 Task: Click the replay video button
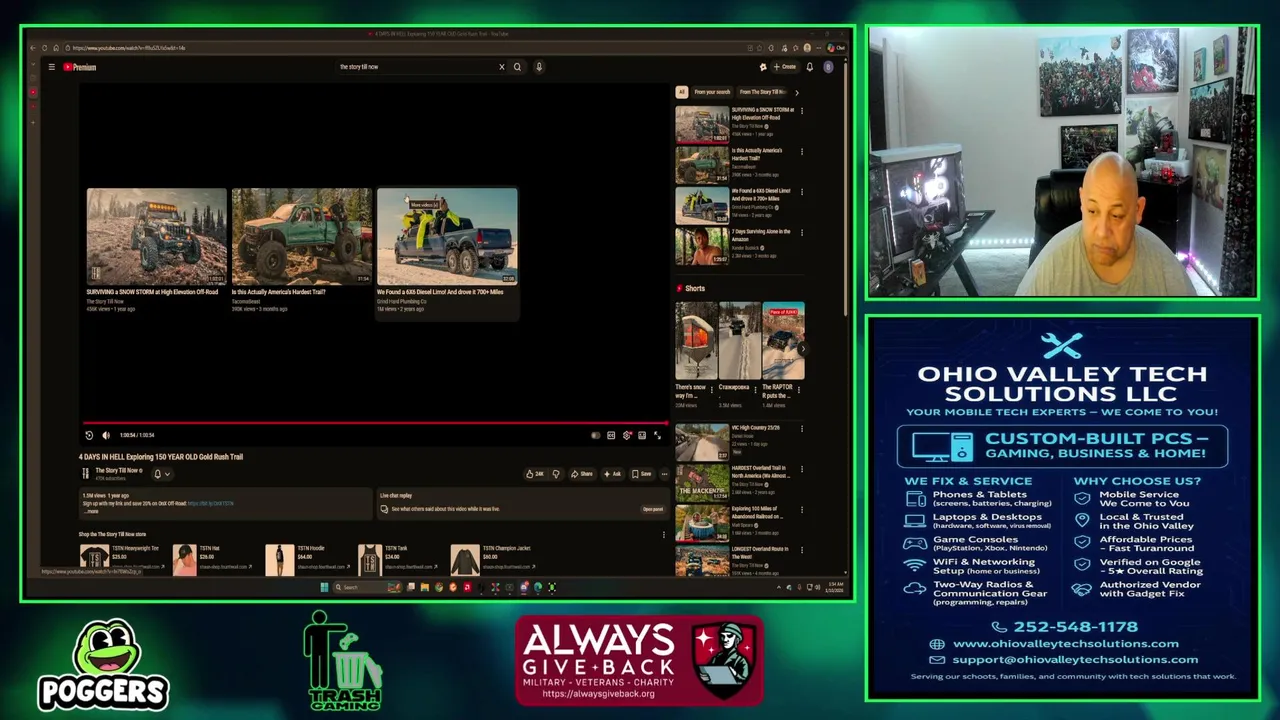[x=89, y=435]
